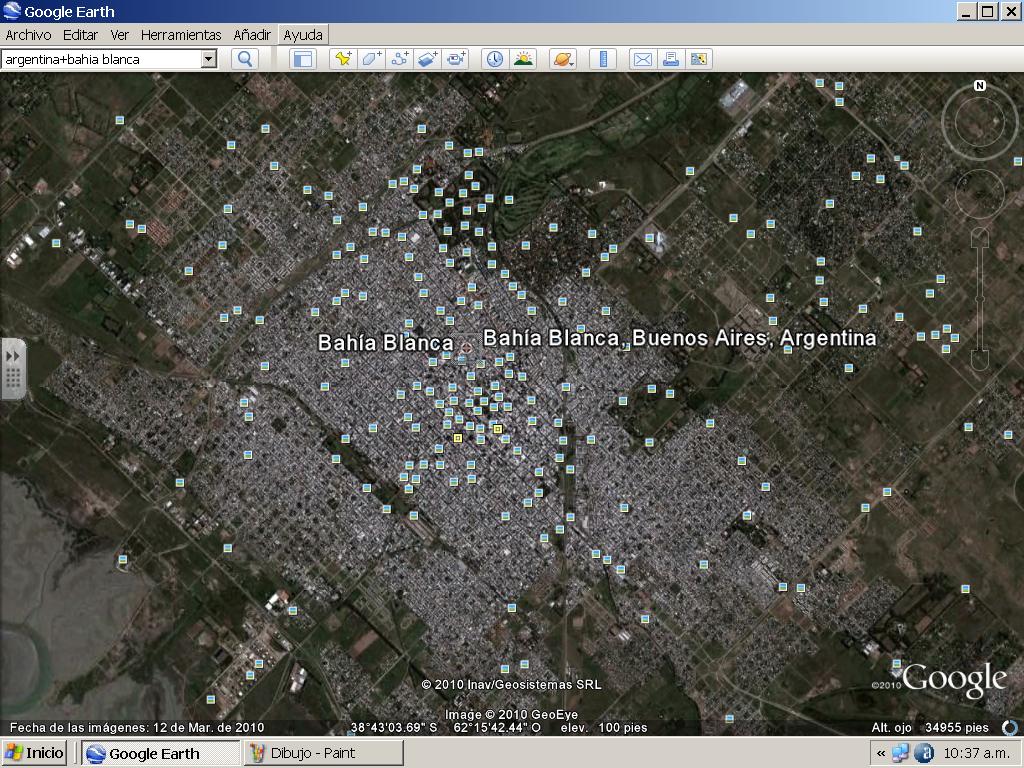Open the Ver menu
Screen dimensions: 1024x768
coord(120,35)
